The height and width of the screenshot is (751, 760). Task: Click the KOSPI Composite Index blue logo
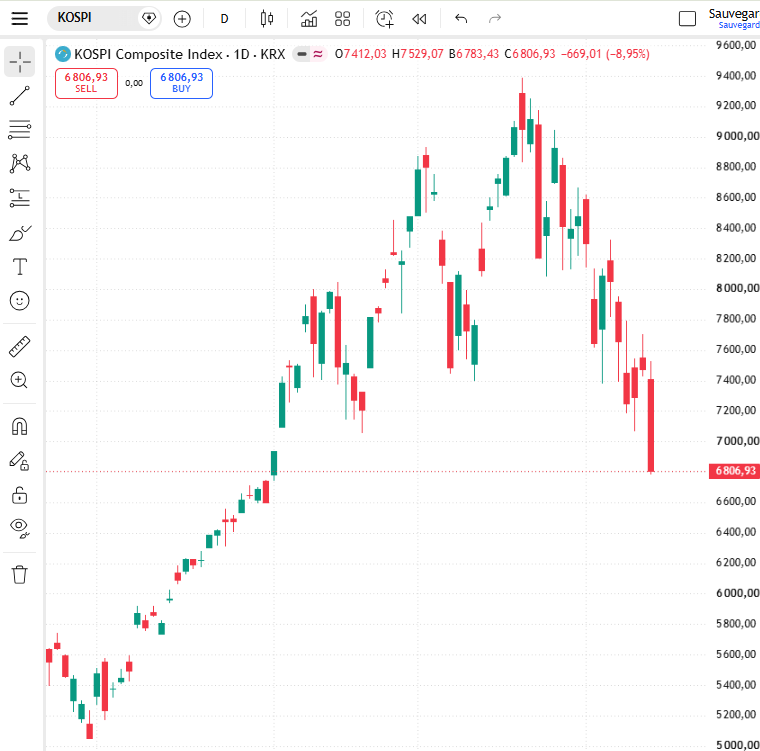tap(63, 54)
